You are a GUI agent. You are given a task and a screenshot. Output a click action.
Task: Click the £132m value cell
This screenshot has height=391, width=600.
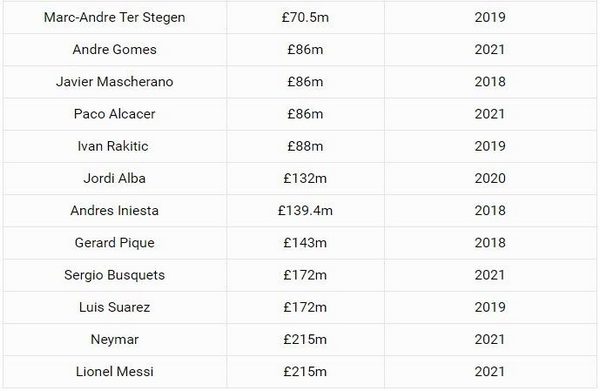pos(305,178)
